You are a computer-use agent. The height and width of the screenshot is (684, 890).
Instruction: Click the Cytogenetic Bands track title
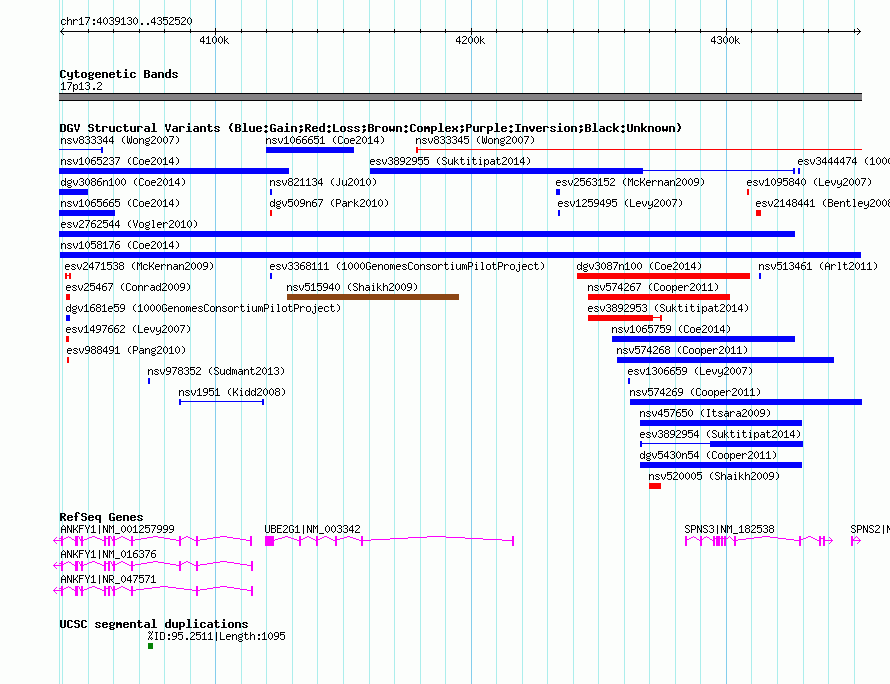click(x=119, y=74)
